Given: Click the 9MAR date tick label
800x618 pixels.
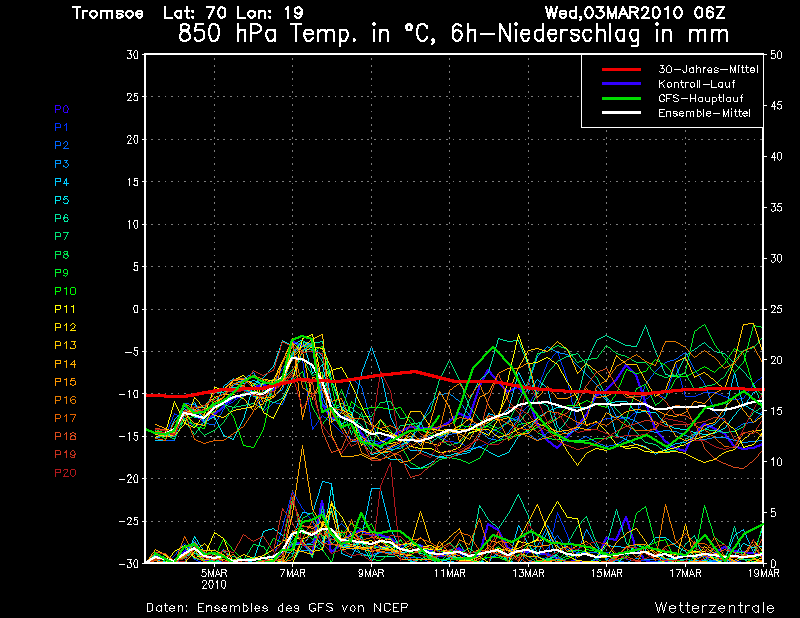Looking at the screenshot, I should (x=371, y=574).
